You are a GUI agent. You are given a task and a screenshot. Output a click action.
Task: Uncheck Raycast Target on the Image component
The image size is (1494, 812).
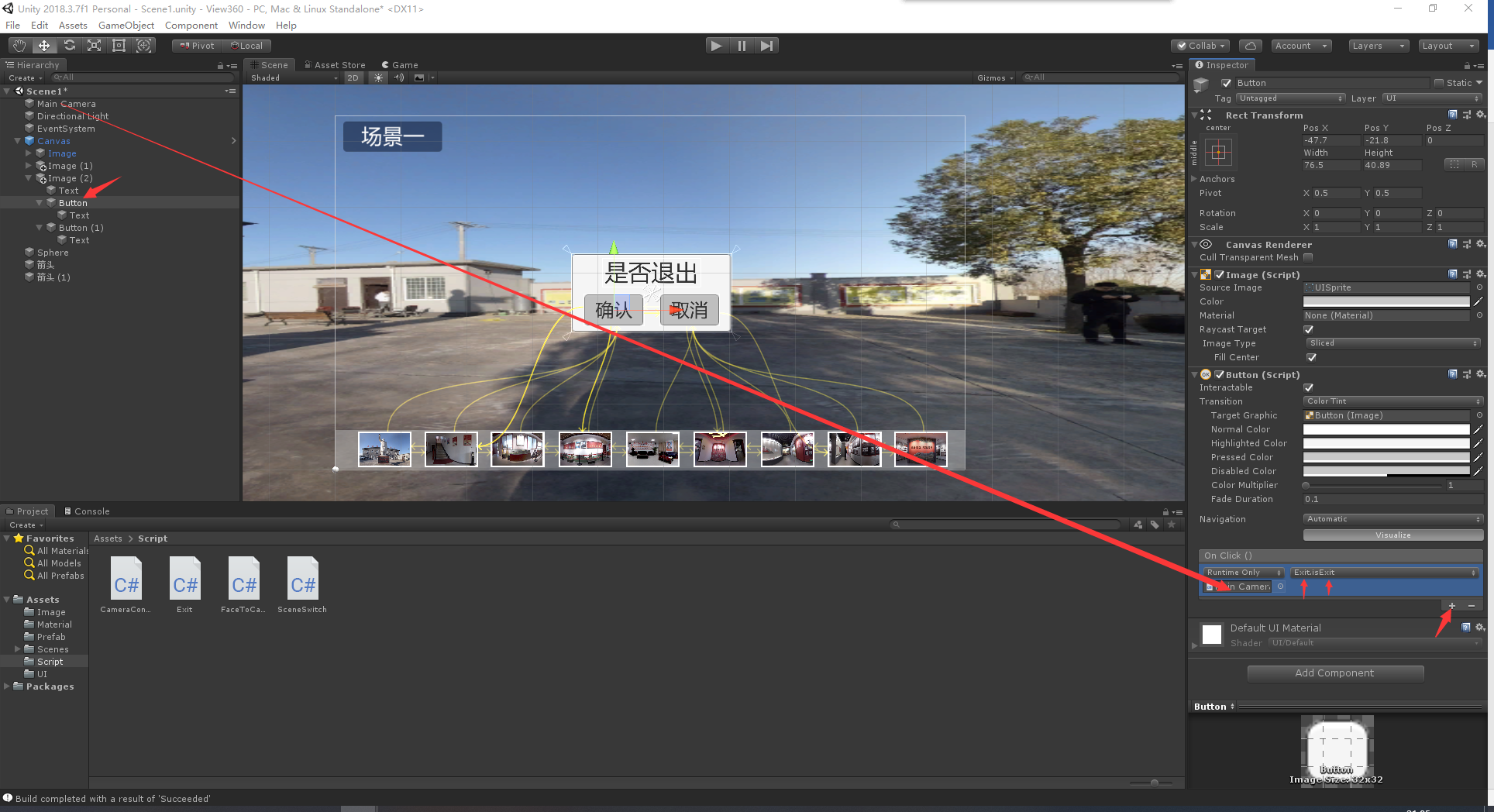tap(1309, 329)
